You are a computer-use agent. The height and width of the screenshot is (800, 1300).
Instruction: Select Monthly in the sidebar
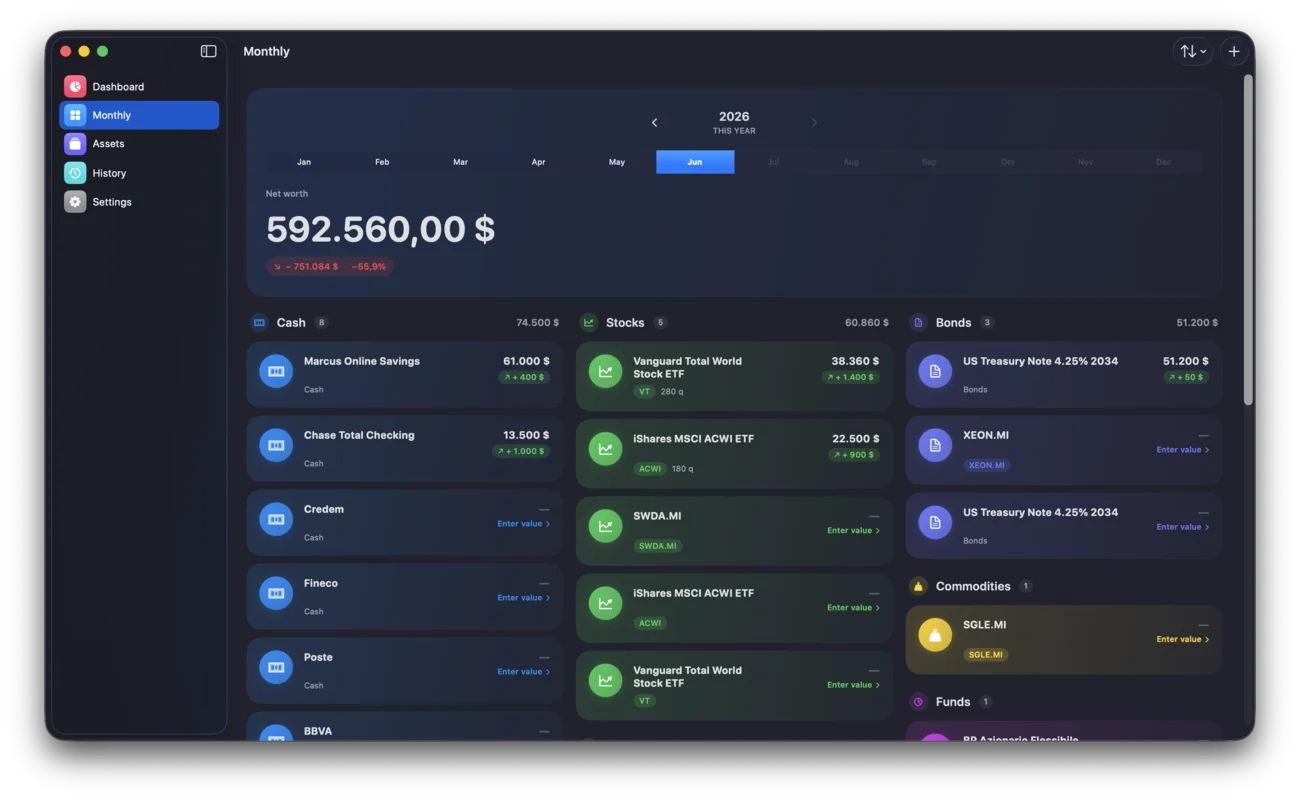click(x=139, y=115)
